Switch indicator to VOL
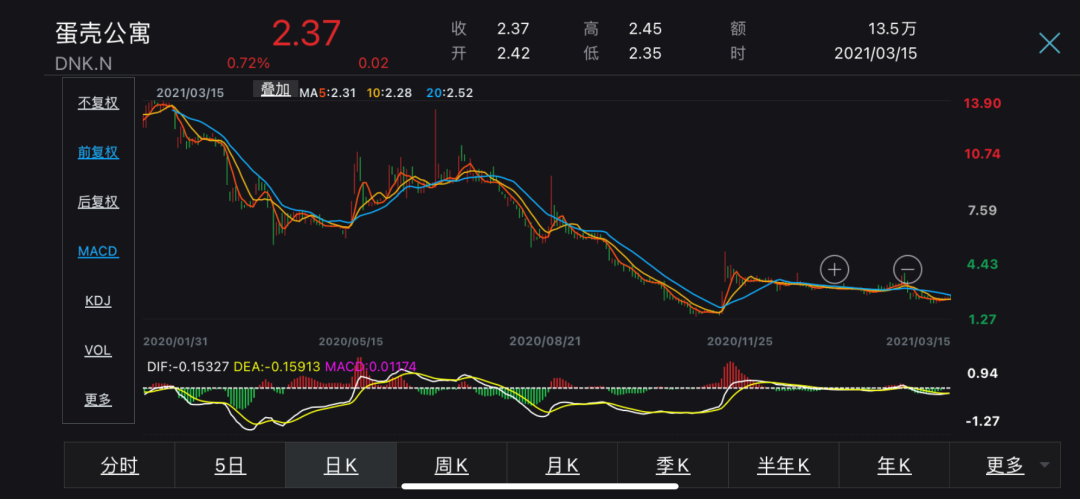The image size is (1080, 499). (98, 350)
